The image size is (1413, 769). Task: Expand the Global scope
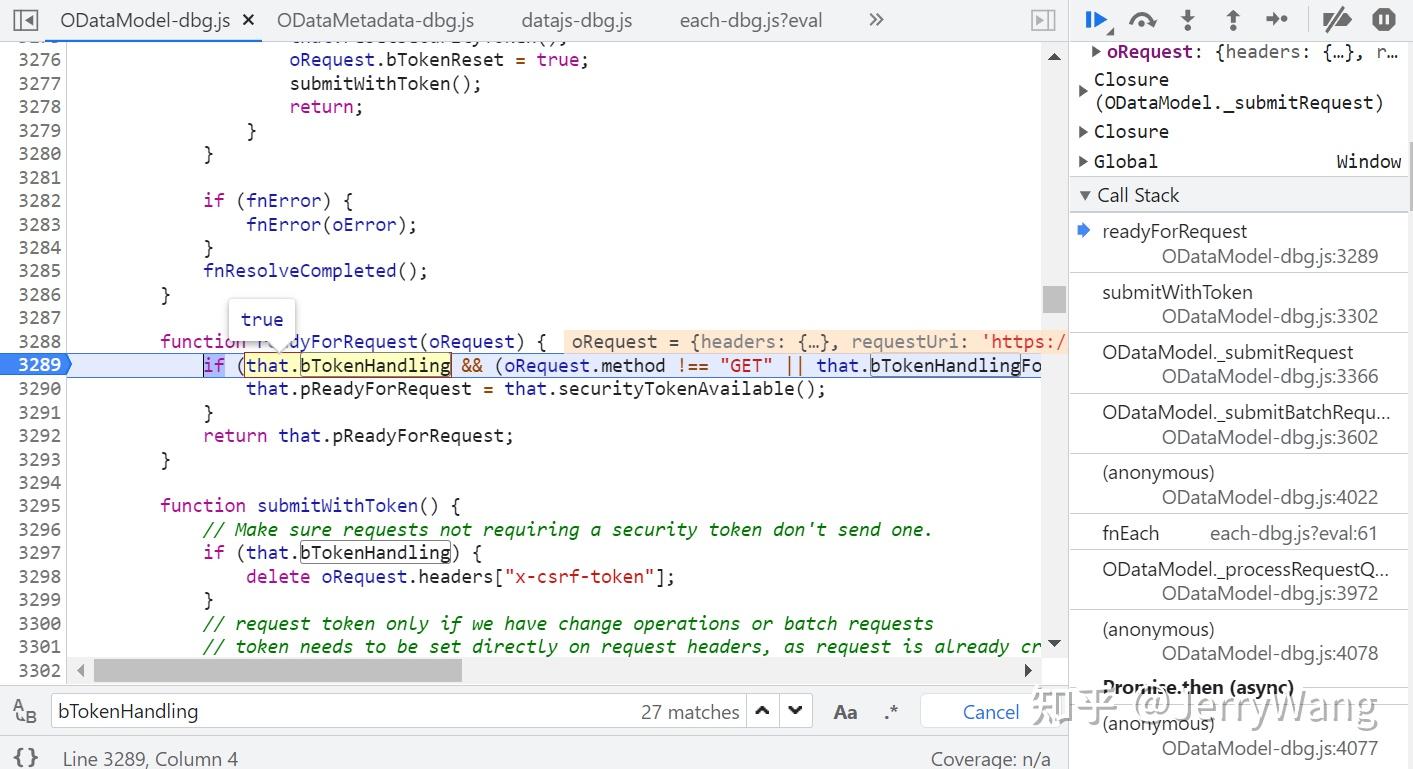click(x=1083, y=161)
